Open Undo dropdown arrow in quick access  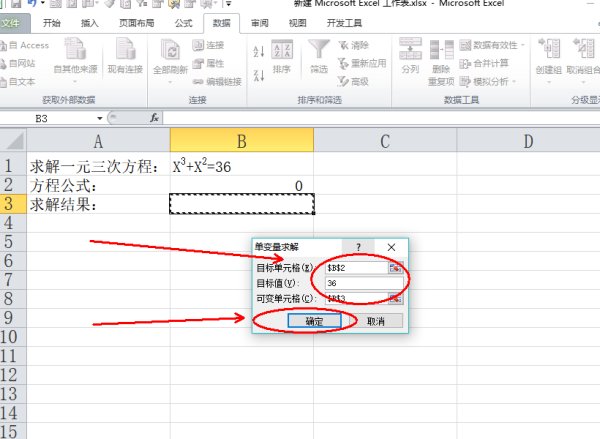[42, 3]
